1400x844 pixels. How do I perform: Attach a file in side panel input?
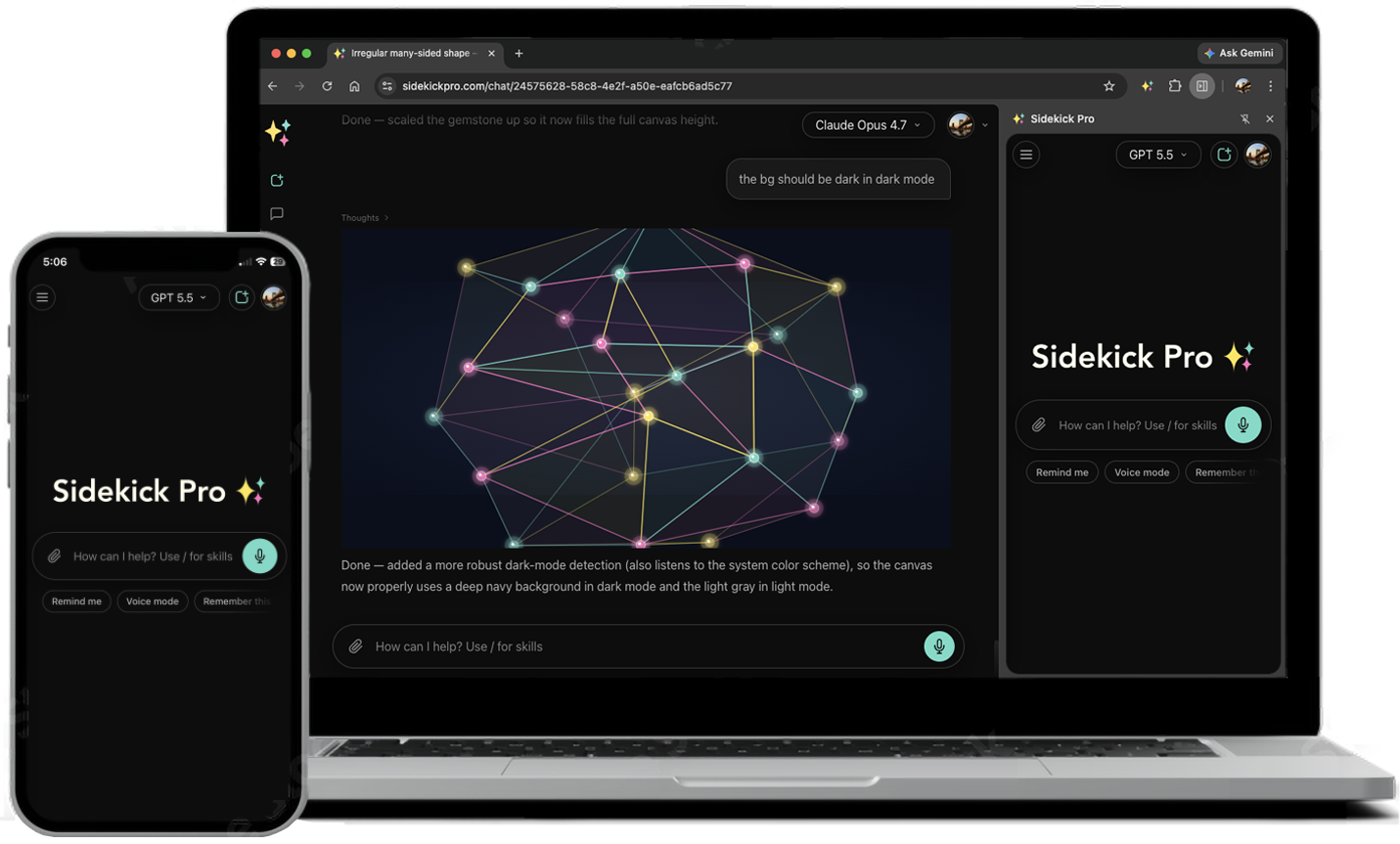coord(1039,425)
